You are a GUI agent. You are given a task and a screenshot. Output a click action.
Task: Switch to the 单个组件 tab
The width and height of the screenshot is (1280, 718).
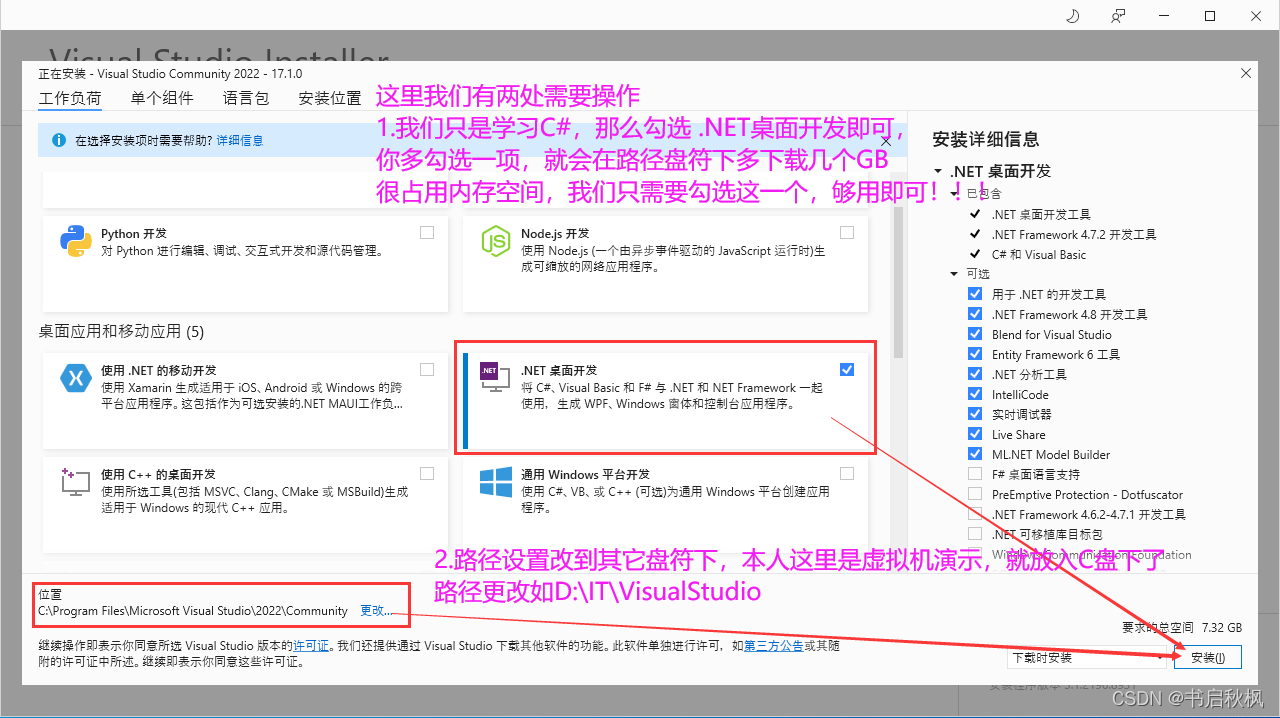(162, 98)
